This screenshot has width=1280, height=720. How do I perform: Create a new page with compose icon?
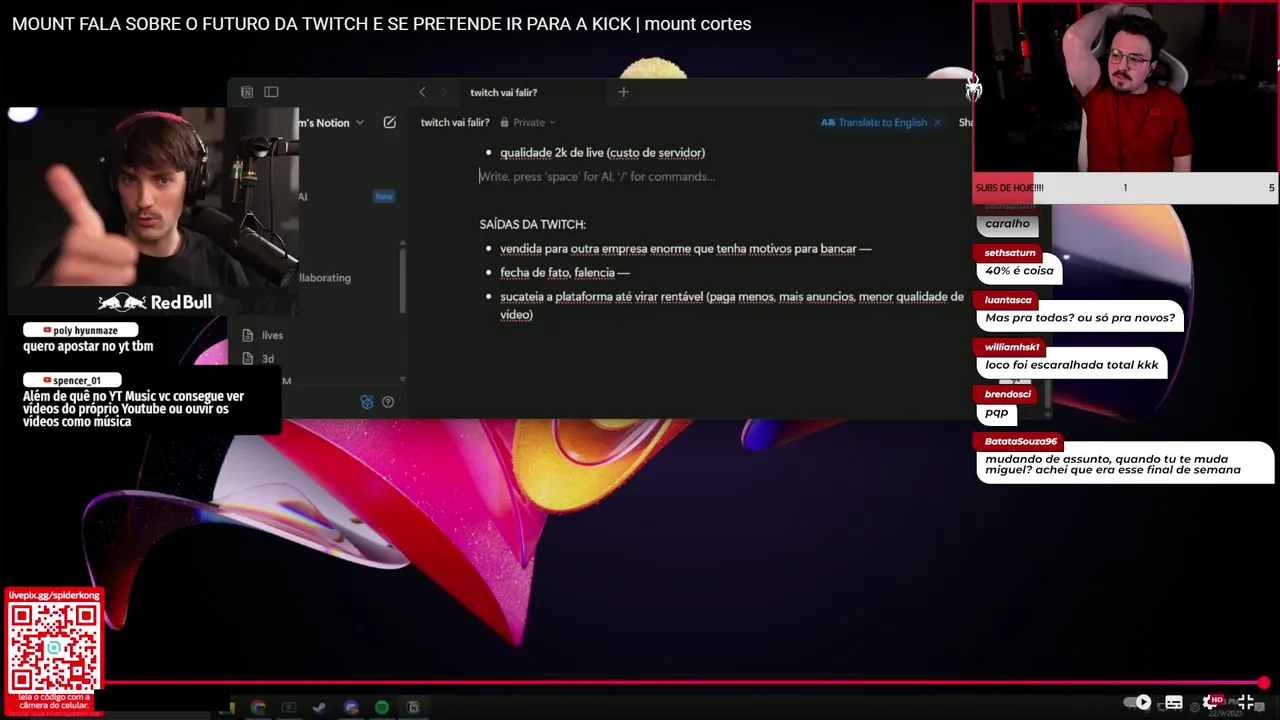coord(390,123)
